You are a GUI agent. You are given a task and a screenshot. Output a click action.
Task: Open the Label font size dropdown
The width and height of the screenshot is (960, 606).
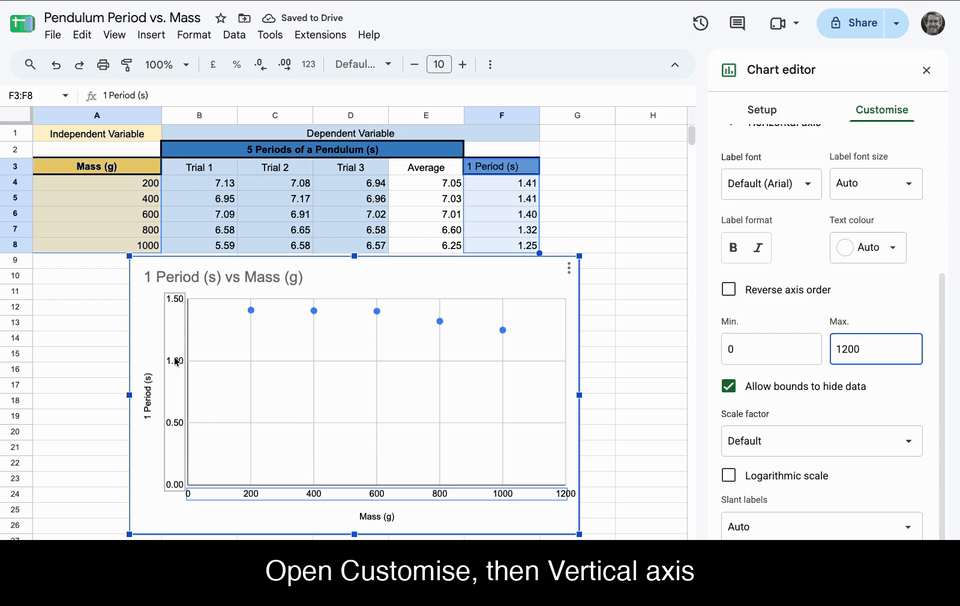(876, 184)
